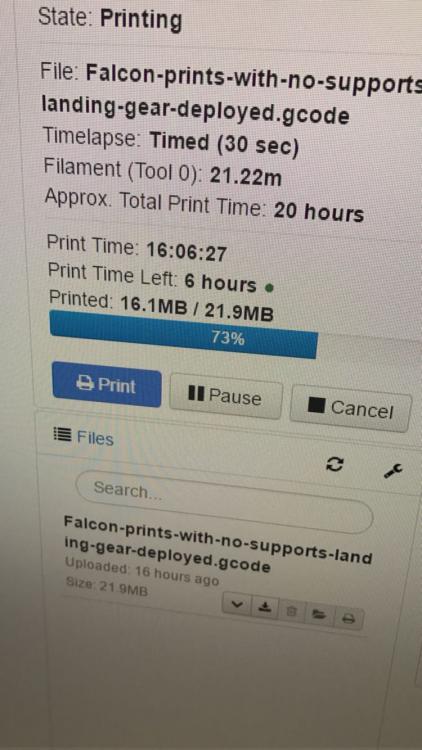This screenshot has width=422, height=750.
Task: Load file using folder-open icon
Action: click(319, 614)
